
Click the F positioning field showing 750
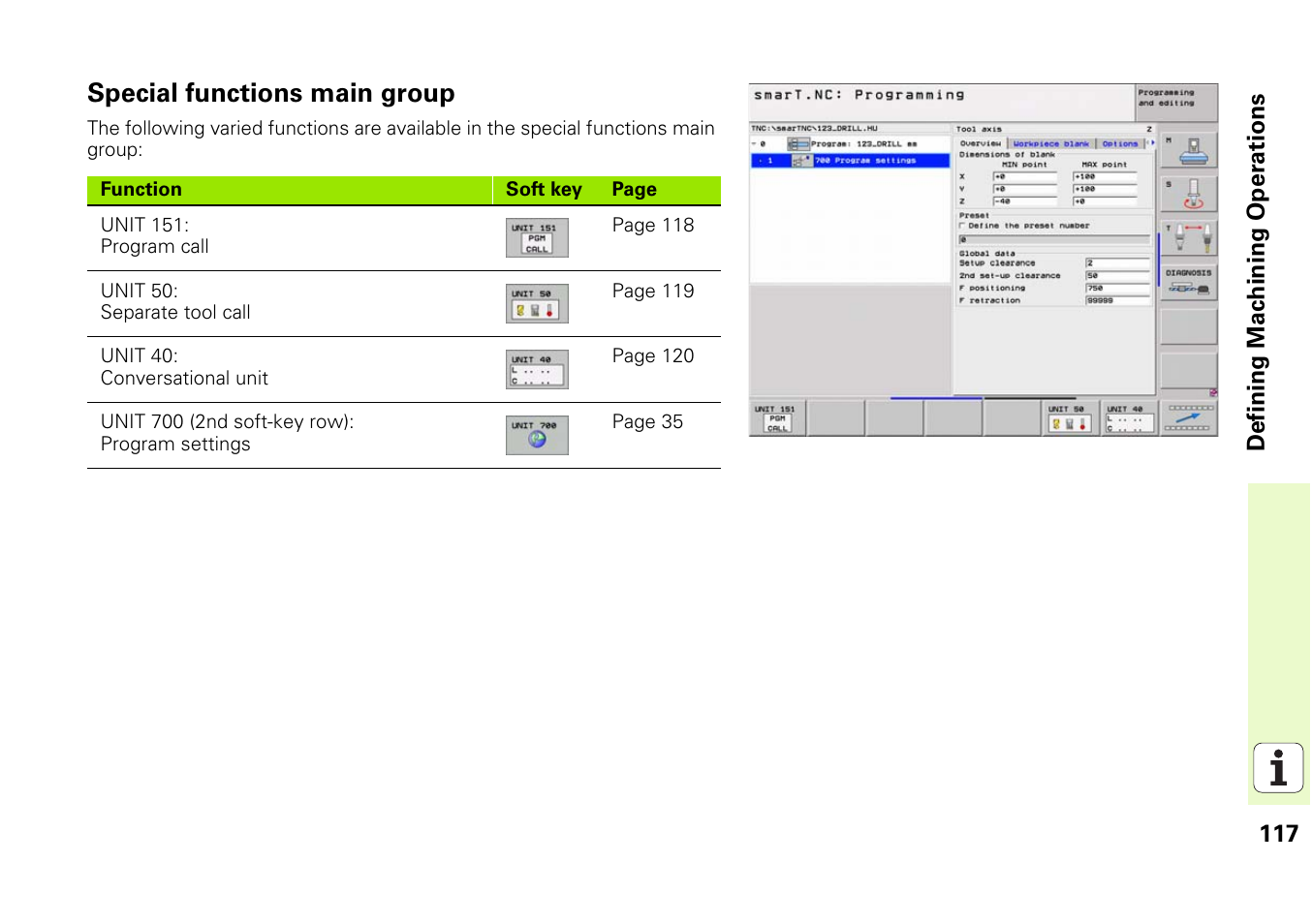(1117, 289)
